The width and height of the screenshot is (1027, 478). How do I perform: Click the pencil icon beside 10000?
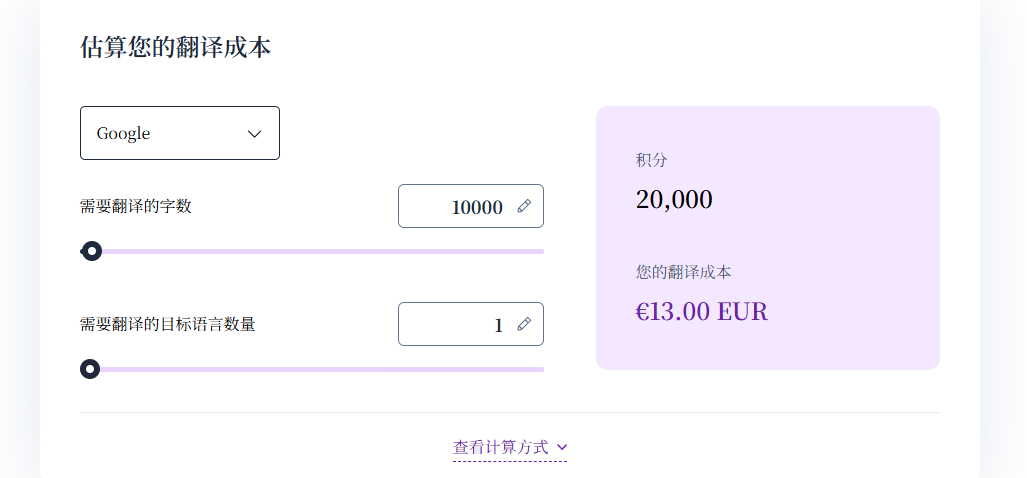tap(524, 206)
